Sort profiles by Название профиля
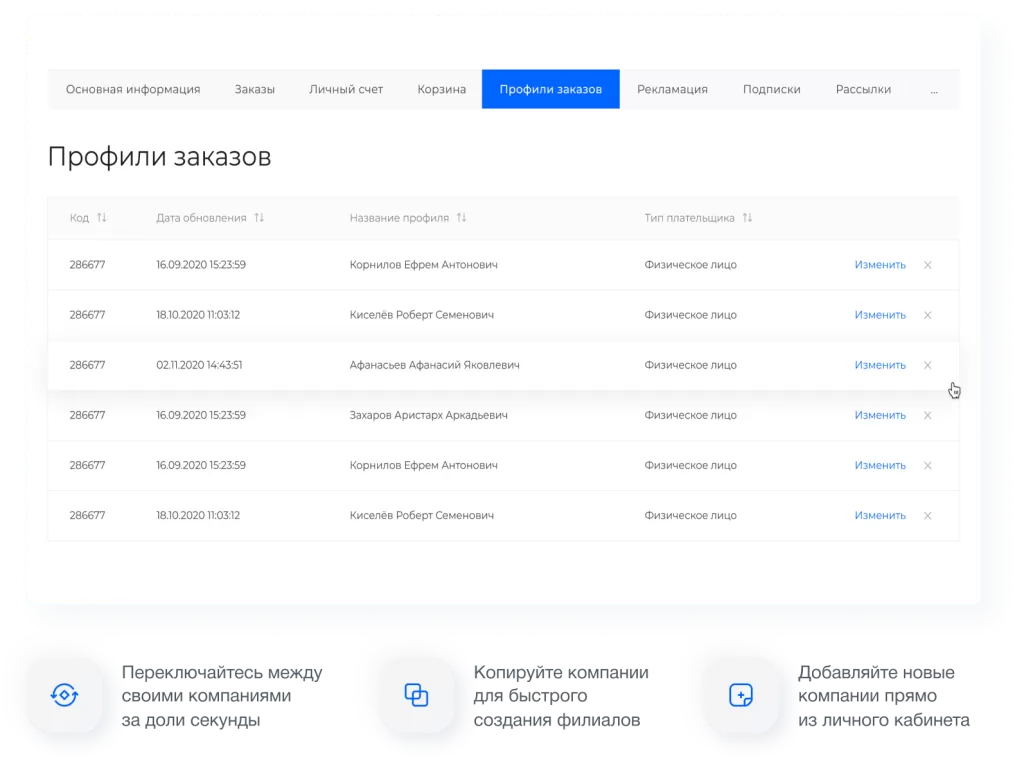Image resolution: width=1024 pixels, height=759 pixels. 461,218
